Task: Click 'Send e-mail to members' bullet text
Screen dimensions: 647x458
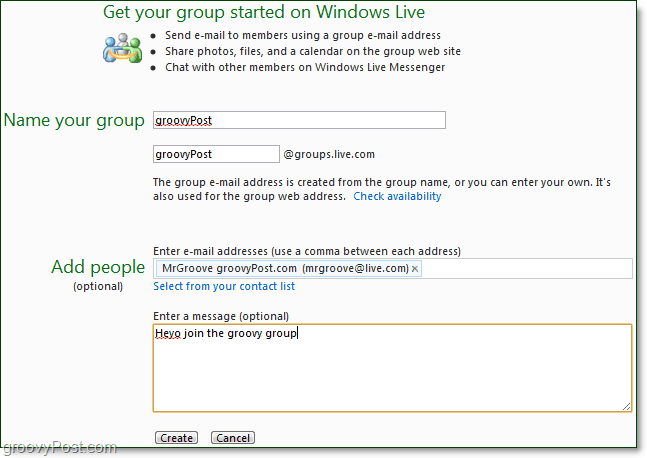Action: point(303,35)
